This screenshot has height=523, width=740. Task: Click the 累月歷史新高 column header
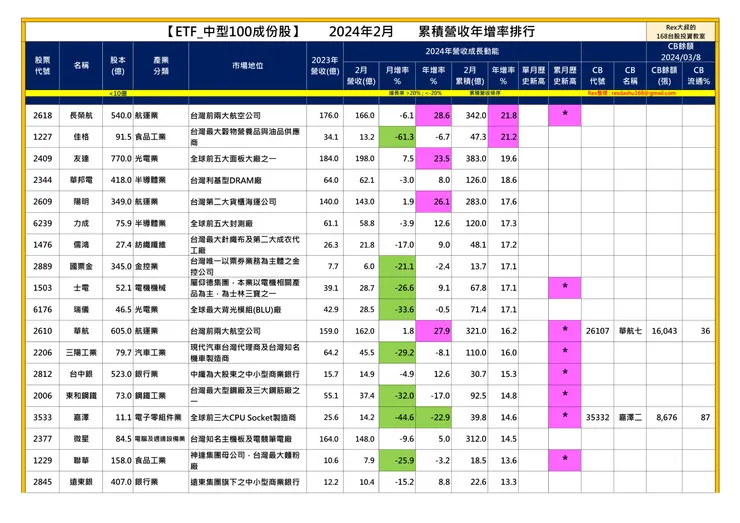(564, 76)
